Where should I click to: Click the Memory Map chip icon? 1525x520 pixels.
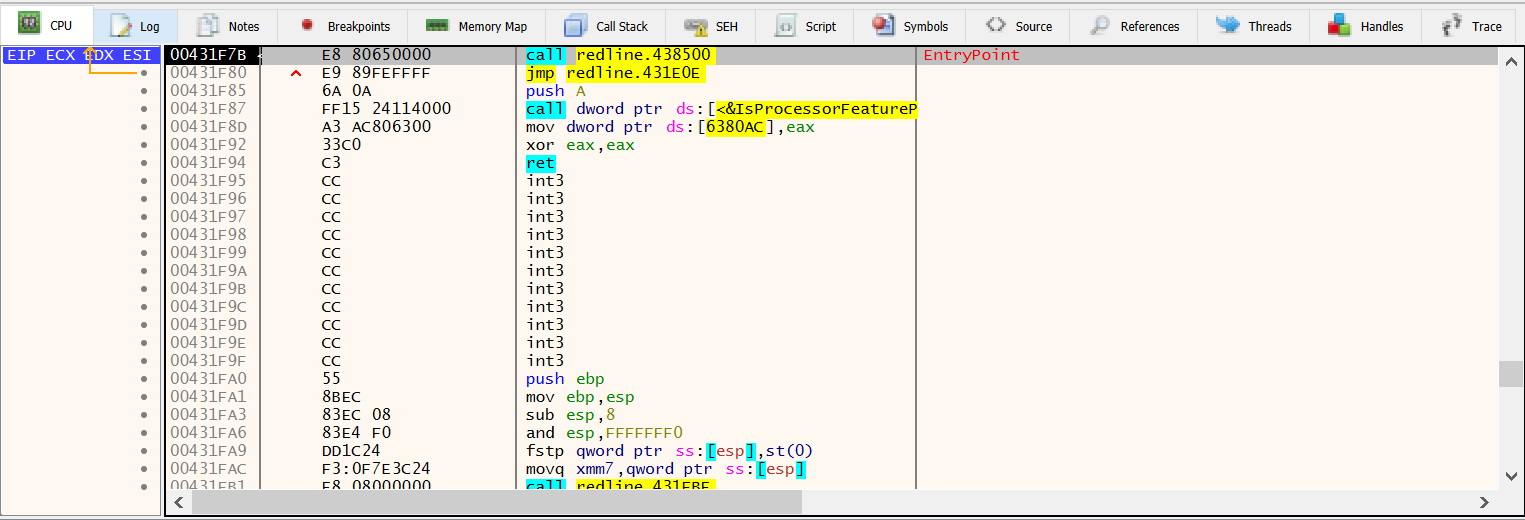pyautogui.click(x=437, y=25)
